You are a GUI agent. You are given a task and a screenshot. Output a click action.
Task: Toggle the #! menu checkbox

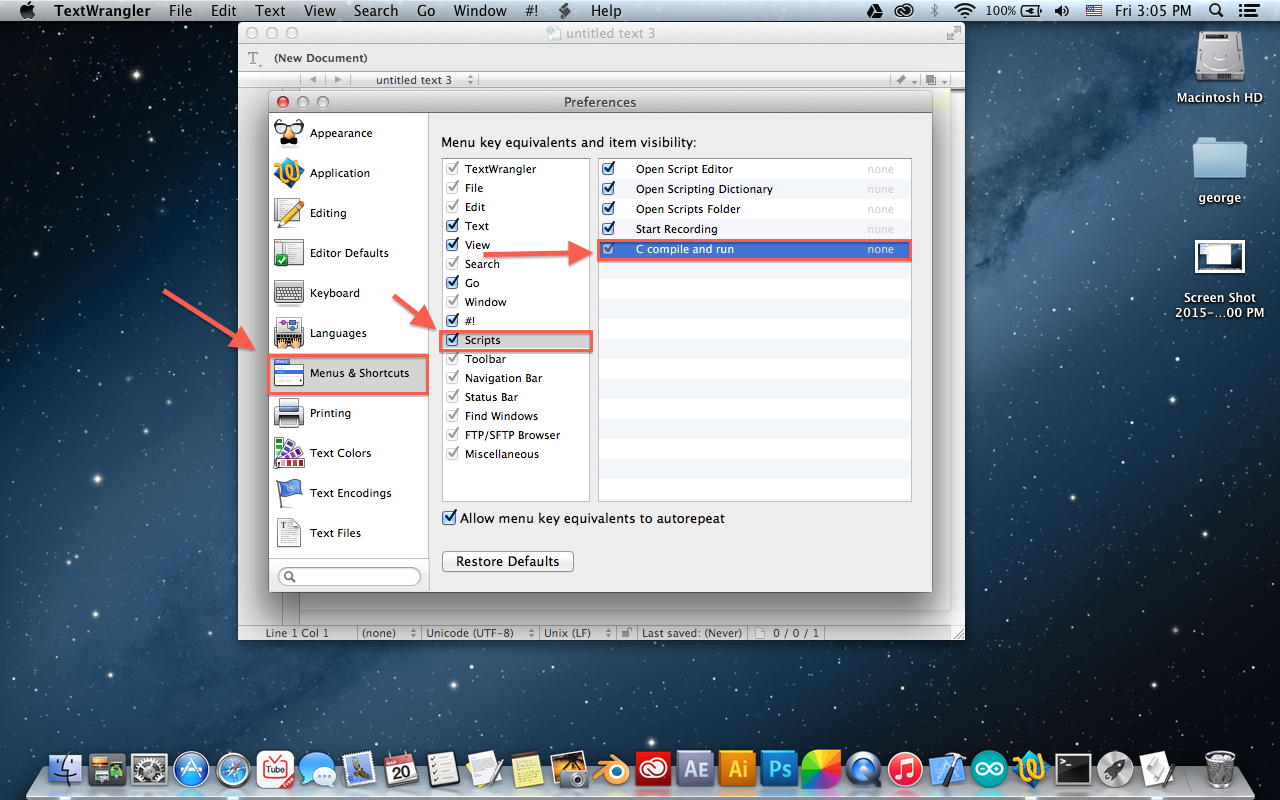point(453,320)
